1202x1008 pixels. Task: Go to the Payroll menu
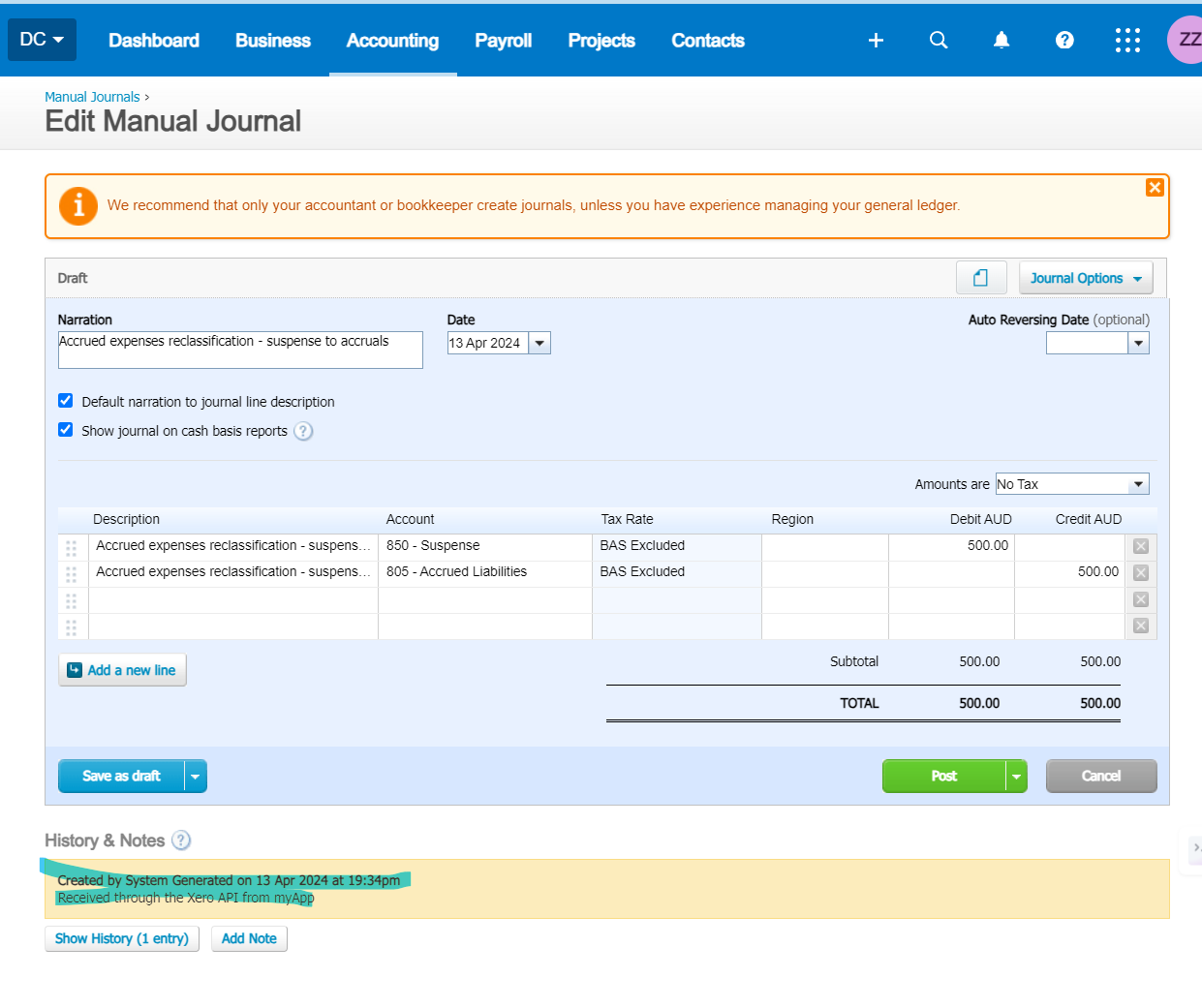pos(503,41)
